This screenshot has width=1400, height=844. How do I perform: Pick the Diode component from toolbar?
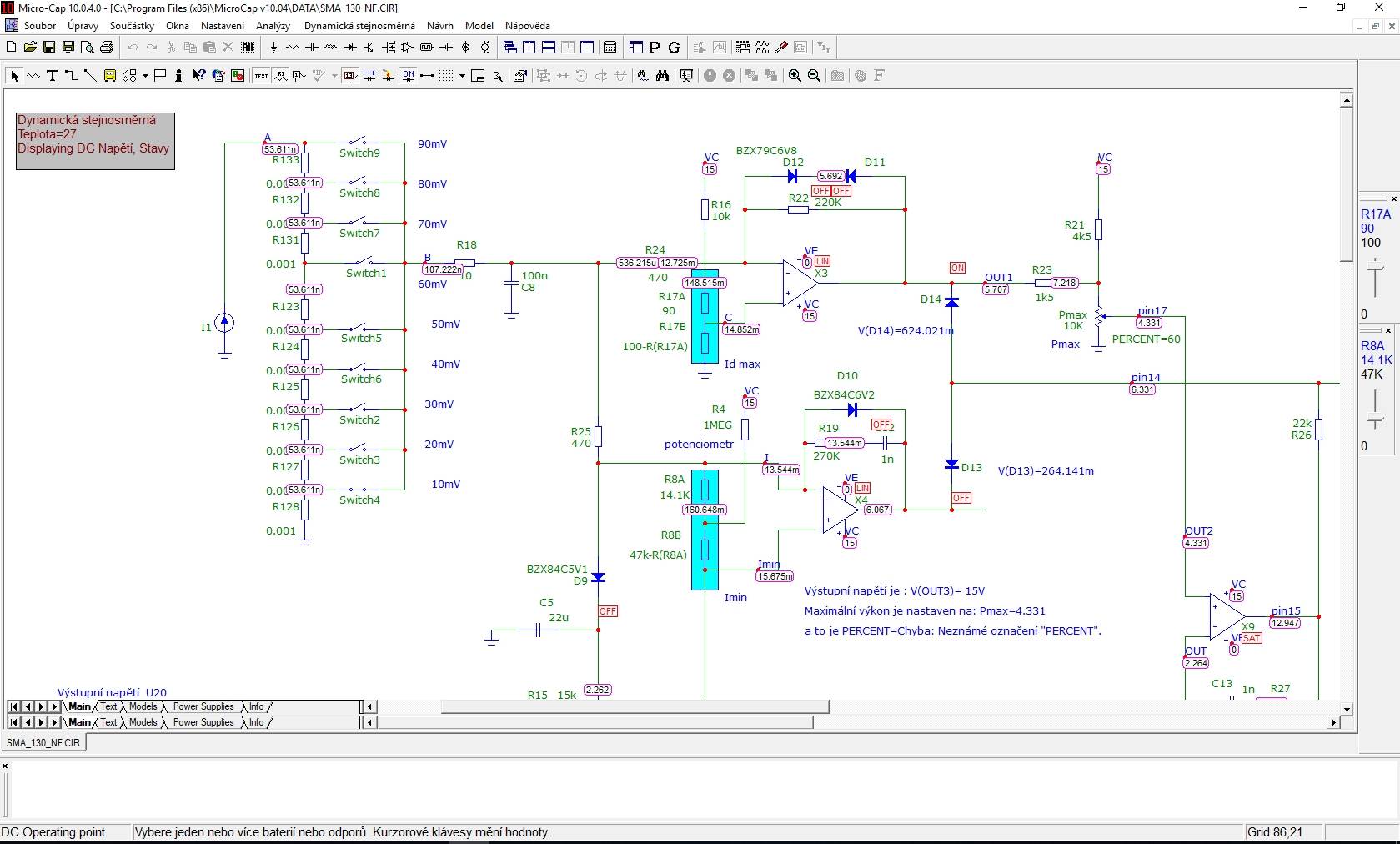(350, 48)
